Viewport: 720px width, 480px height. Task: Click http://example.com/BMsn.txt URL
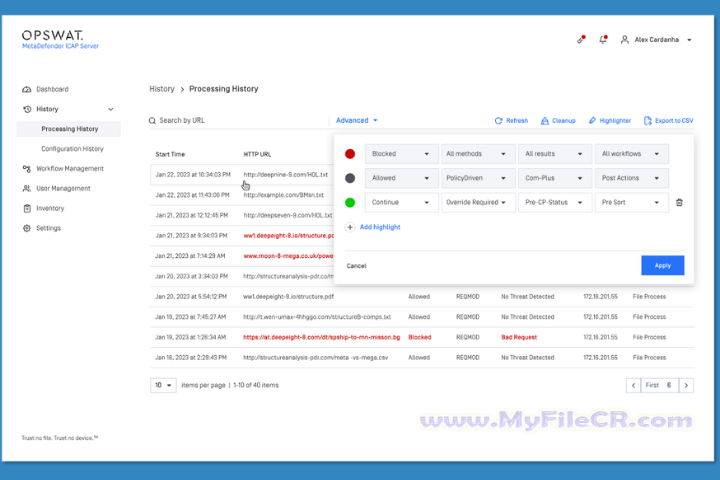coord(283,195)
